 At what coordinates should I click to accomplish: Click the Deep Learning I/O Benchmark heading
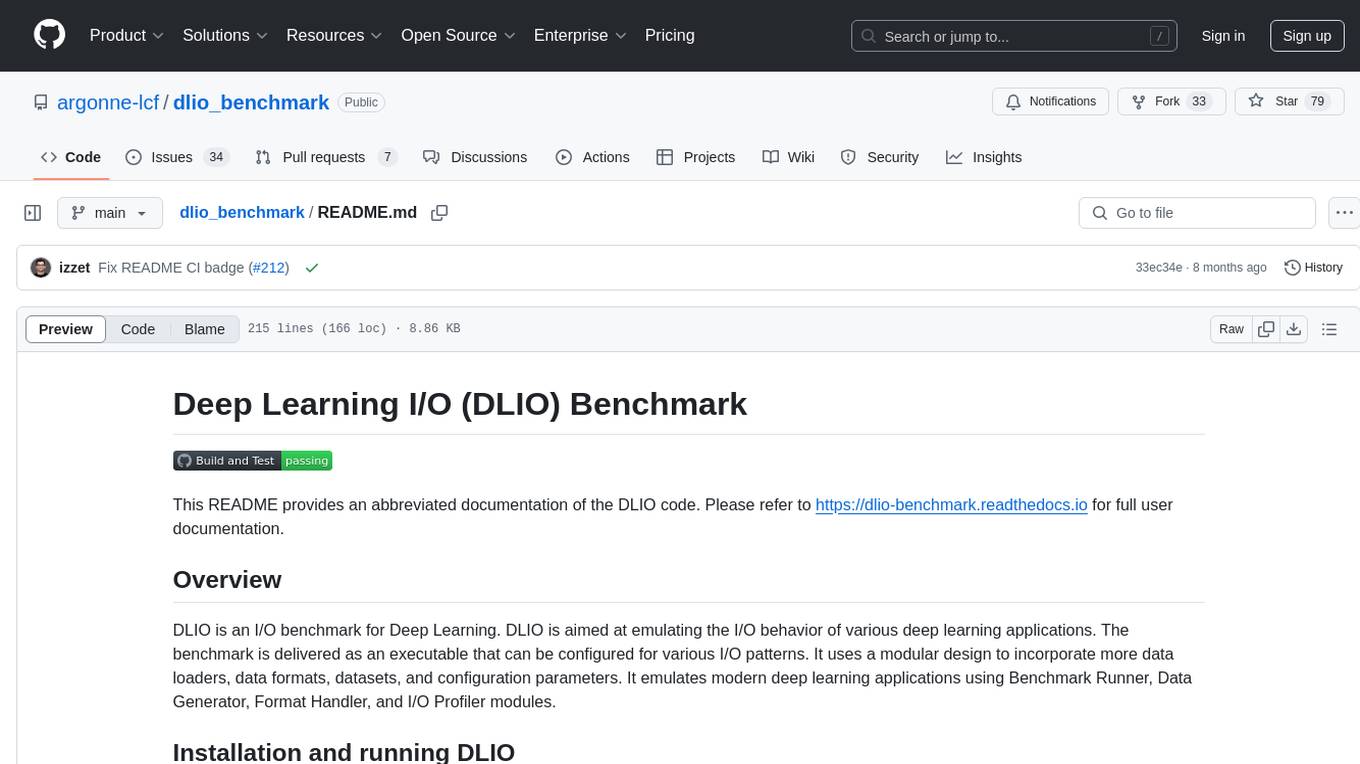[460, 403]
